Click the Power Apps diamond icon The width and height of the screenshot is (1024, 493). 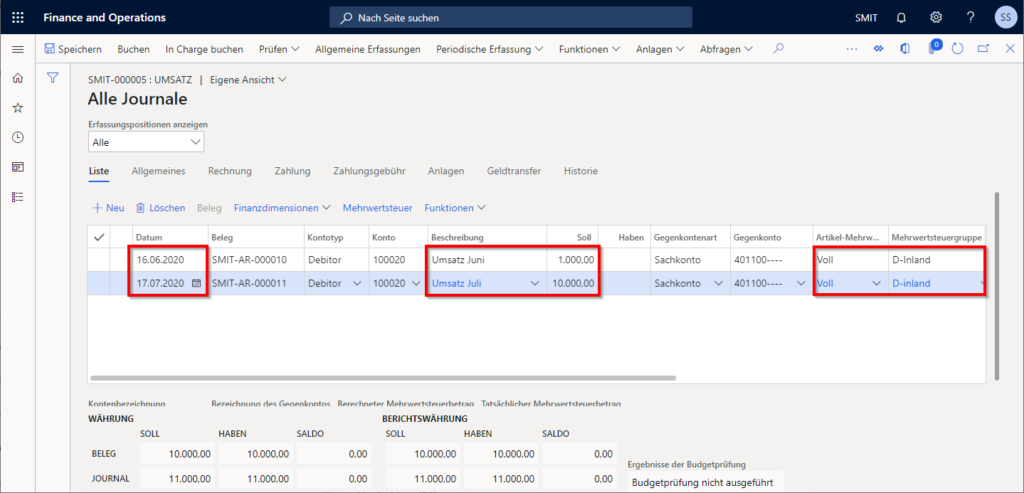click(879, 49)
